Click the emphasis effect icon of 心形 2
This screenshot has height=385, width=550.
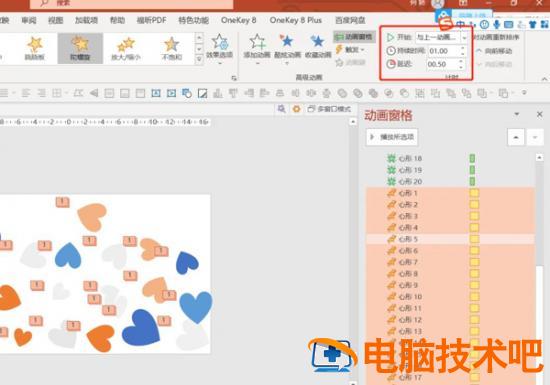[391, 205]
